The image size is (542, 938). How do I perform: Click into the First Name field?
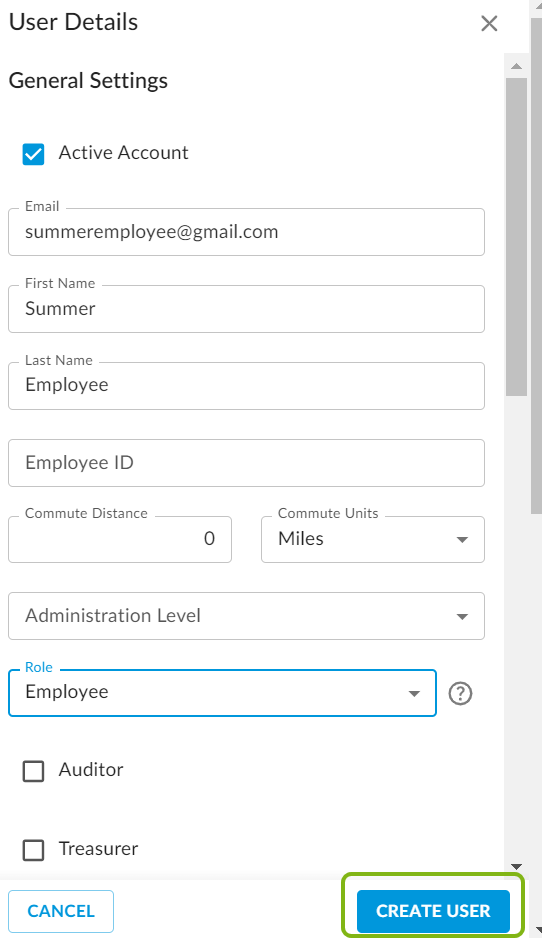[246, 309]
